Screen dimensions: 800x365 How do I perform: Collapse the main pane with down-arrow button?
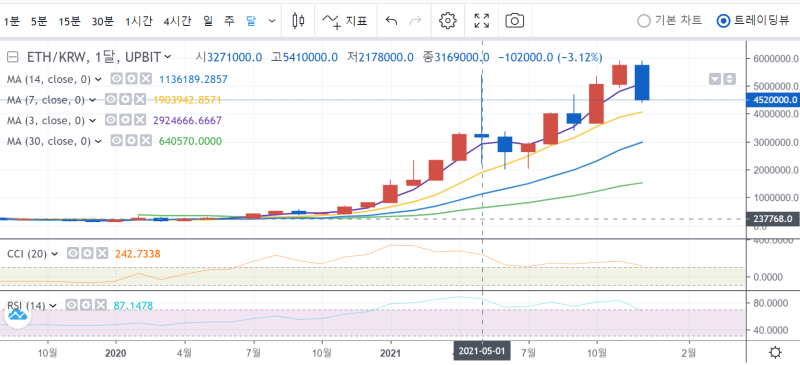(x=715, y=79)
